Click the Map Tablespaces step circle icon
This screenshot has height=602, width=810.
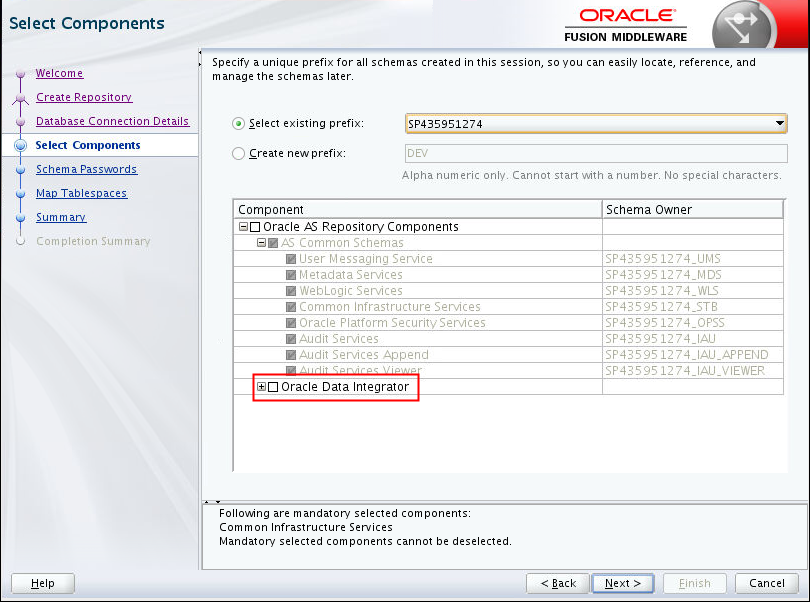point(22,193)
